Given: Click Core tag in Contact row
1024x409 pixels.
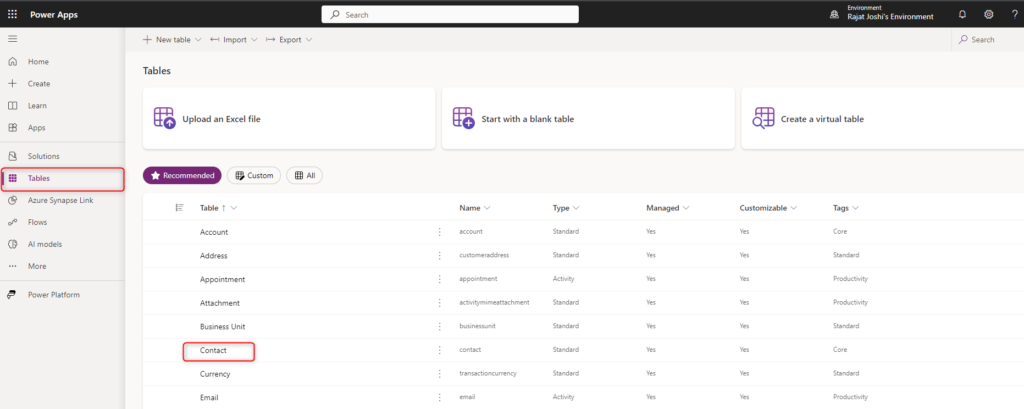Looking at the screenshot, I should (x=840, y=350).
